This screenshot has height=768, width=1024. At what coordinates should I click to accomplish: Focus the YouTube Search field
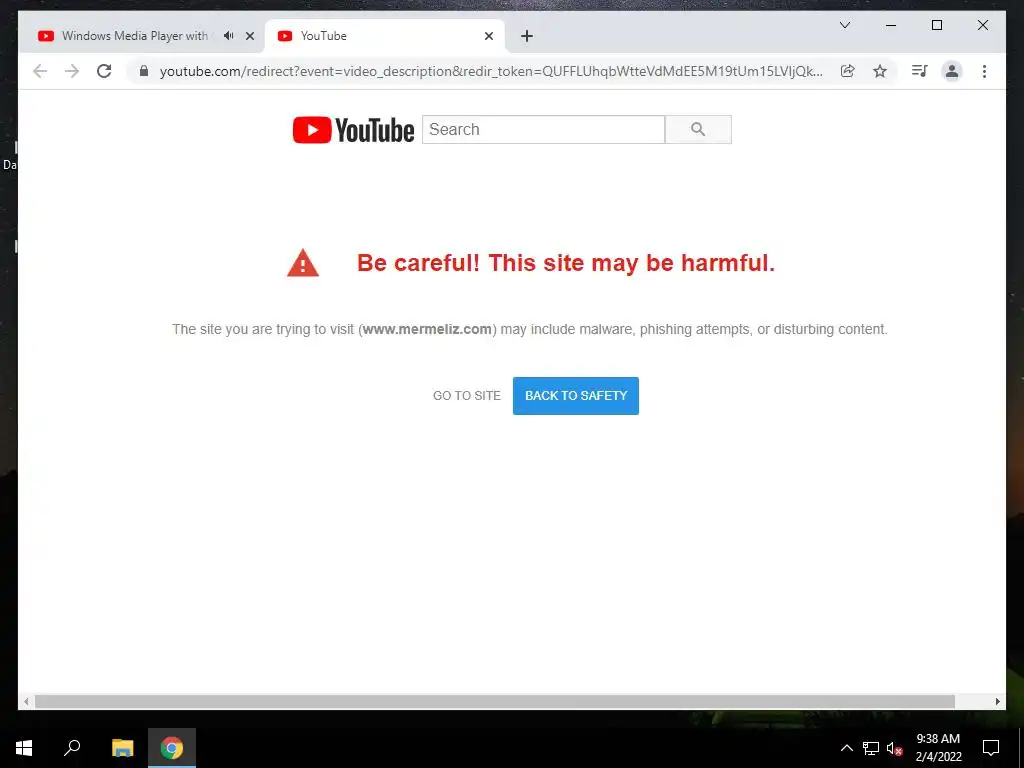[x=543, y=129]
